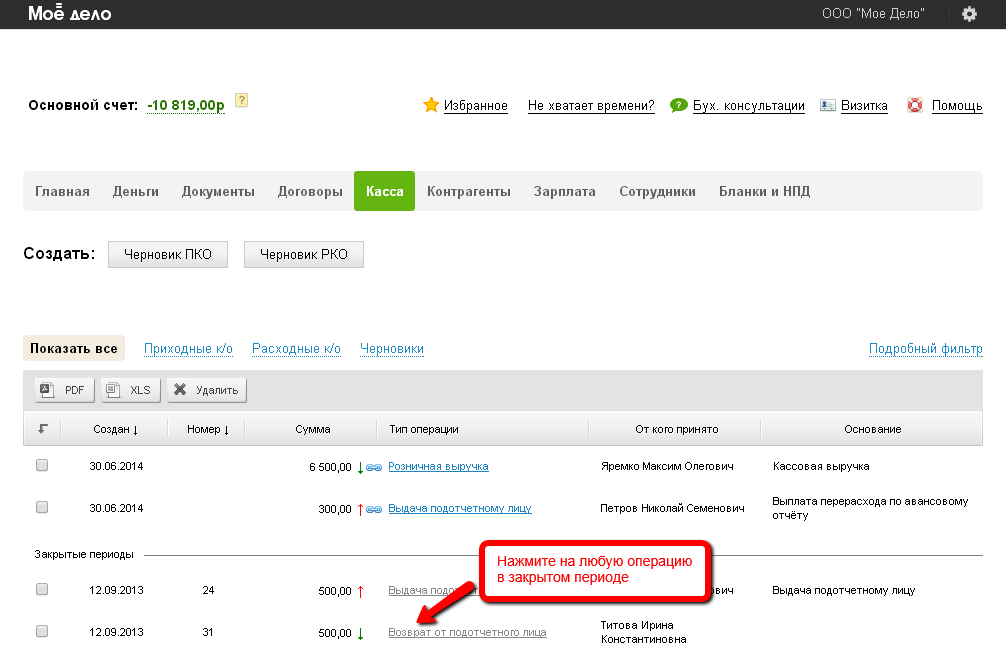The width and height of the screenshot is (1006, 659).
Task: Open Возврат от подотчетного лица operation
Action: [x=467, y=632]
